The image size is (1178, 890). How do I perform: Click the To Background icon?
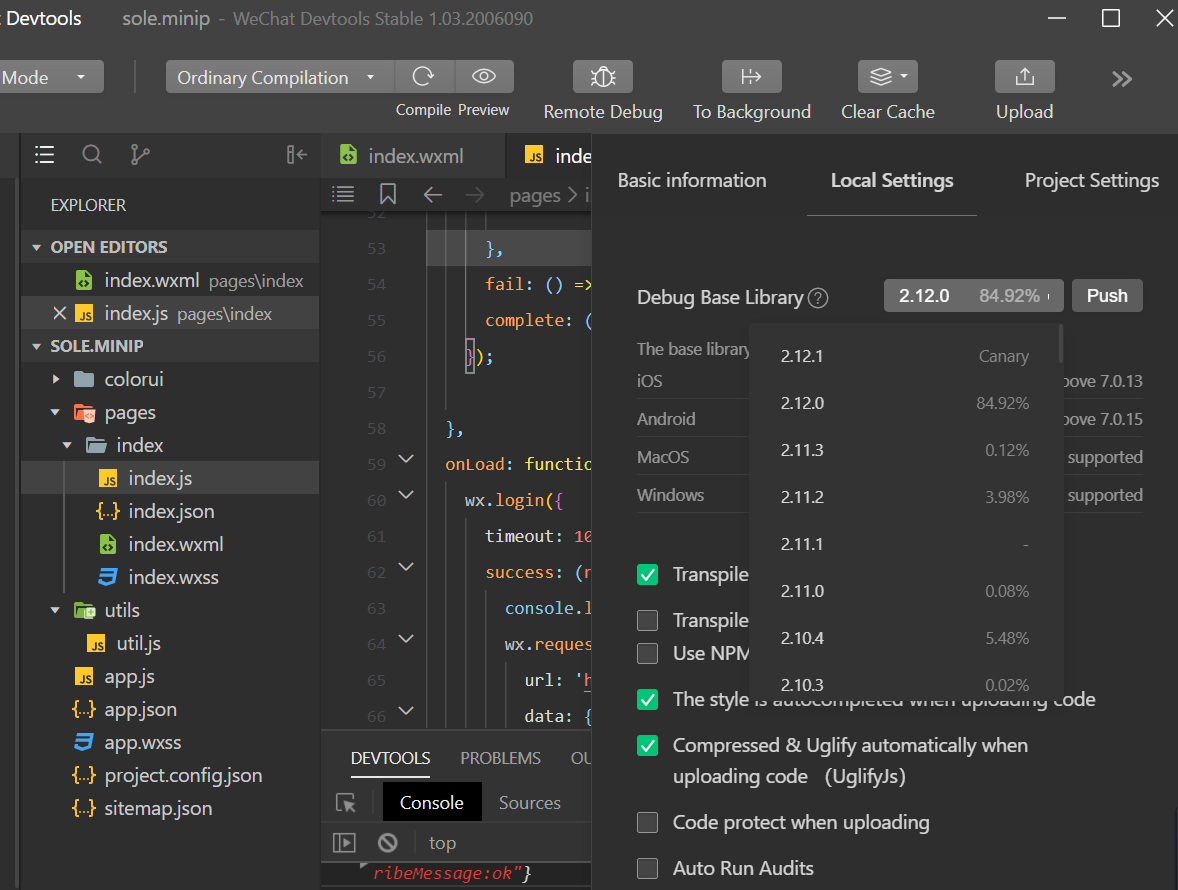751,77
